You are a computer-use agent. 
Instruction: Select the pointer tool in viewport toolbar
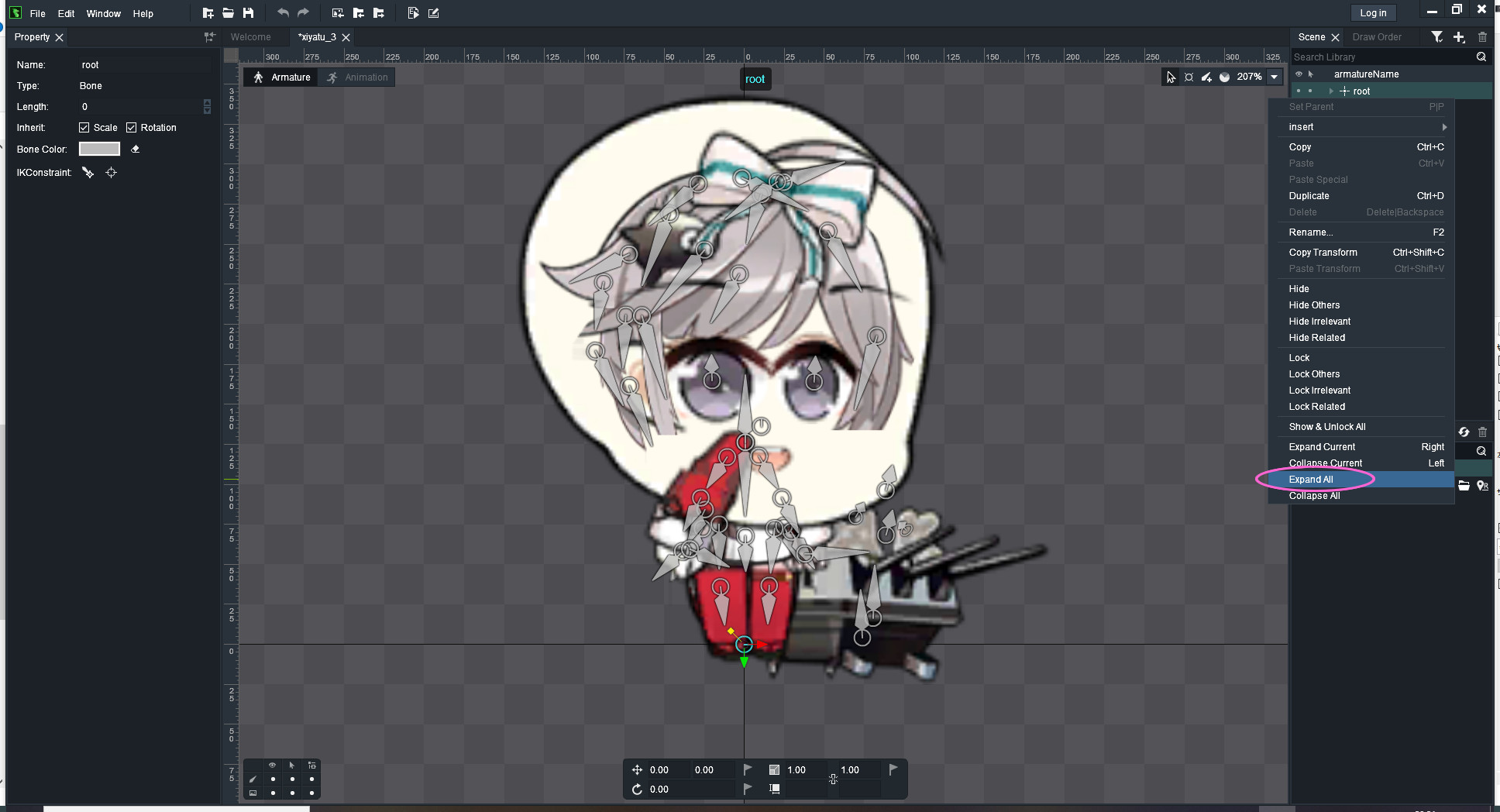pos(1171,77)
